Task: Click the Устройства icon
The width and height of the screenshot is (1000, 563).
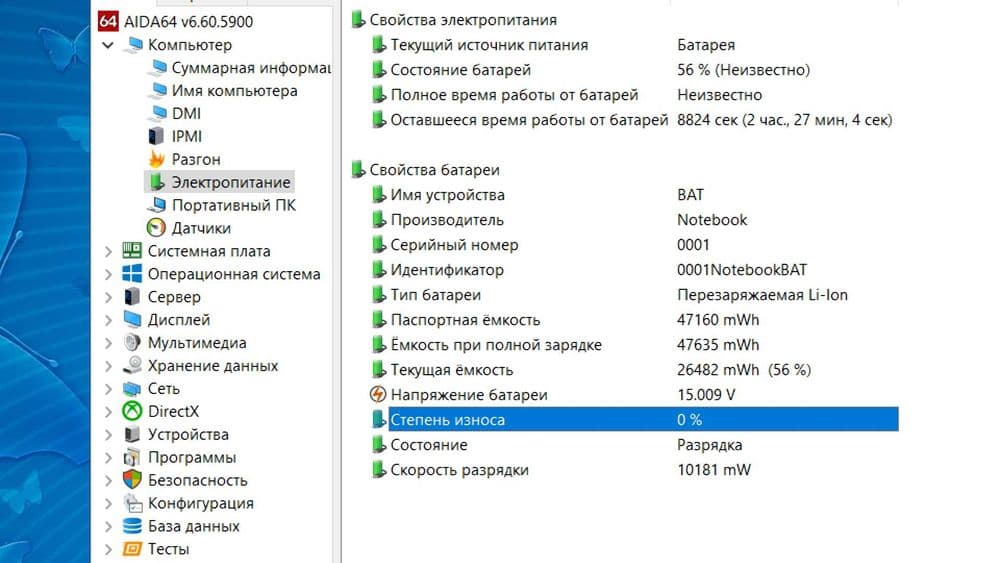Action: 132,434
